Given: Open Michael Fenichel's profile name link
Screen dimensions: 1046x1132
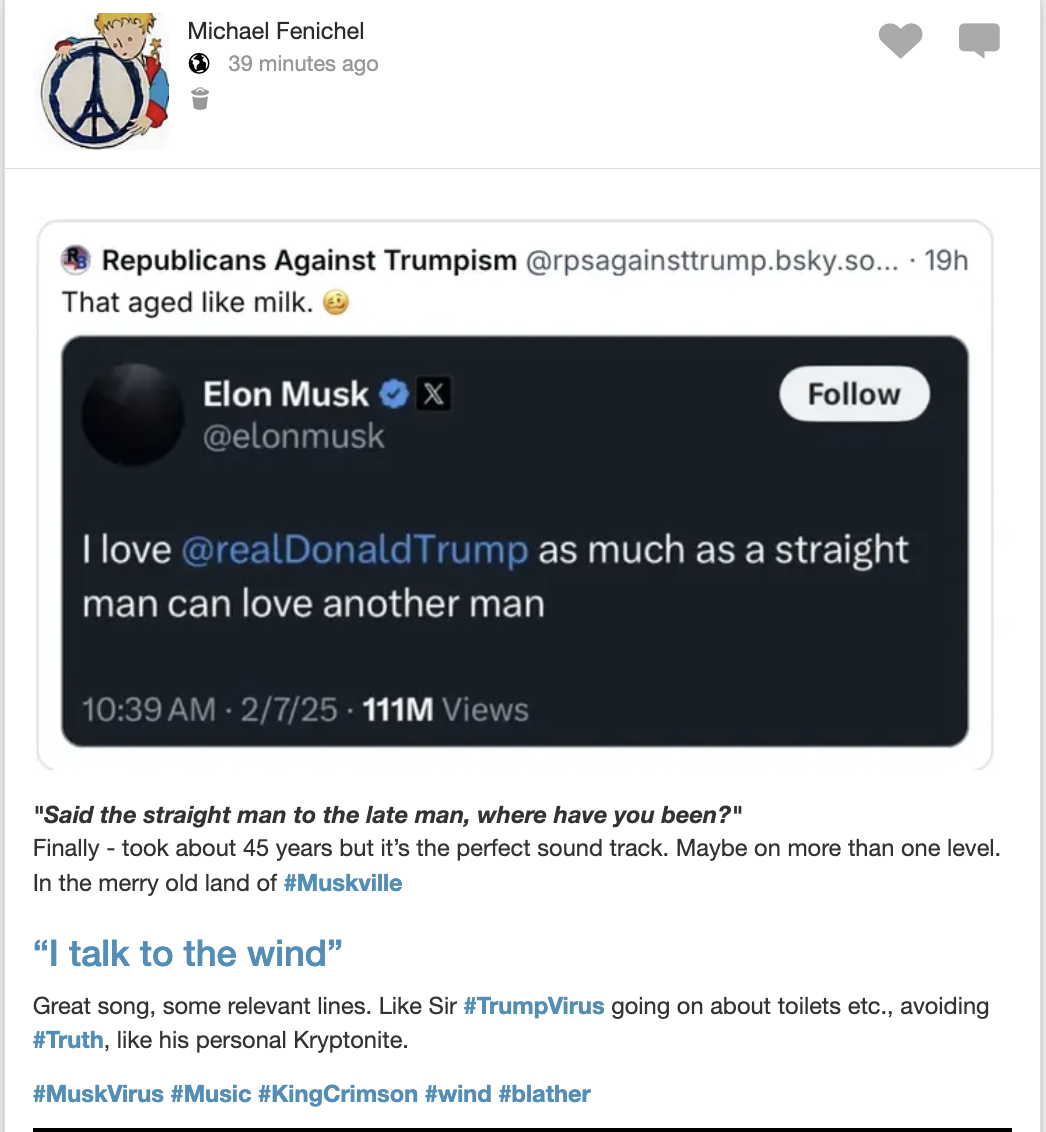Looking at the screenshot, I should click(277, 31).
